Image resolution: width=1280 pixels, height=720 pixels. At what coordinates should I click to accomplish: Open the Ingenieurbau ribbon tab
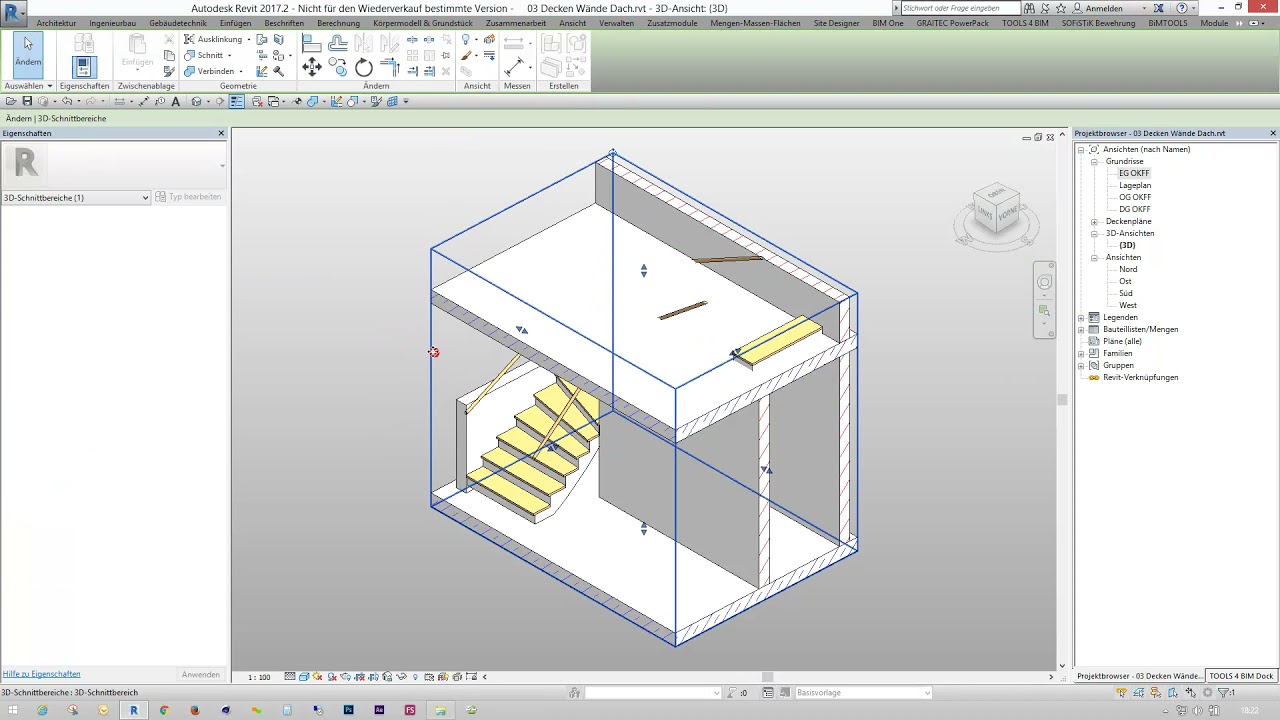(x=112, y=23)
